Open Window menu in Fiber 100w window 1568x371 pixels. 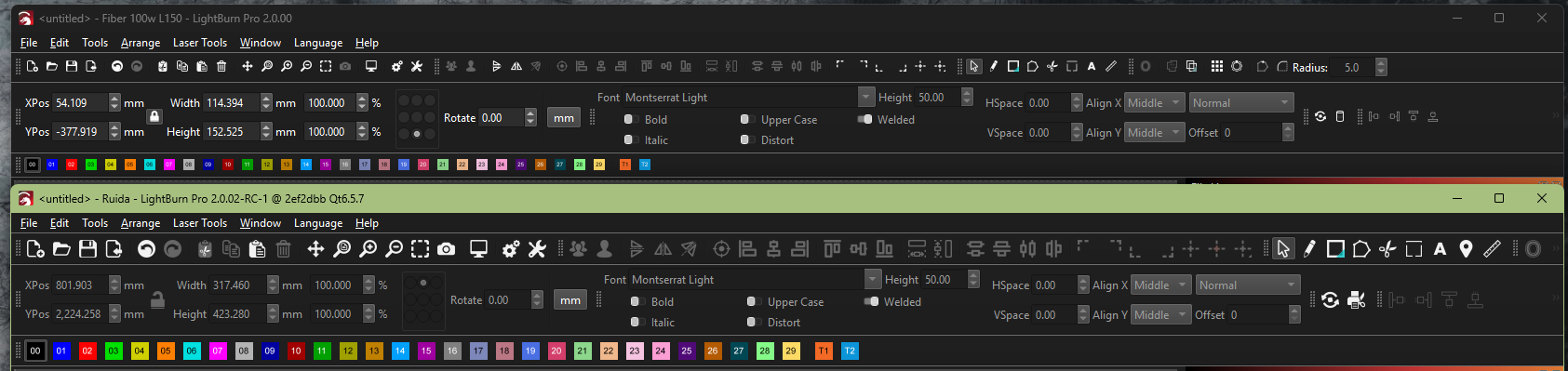pyautogui.click(x=261, y=43)
